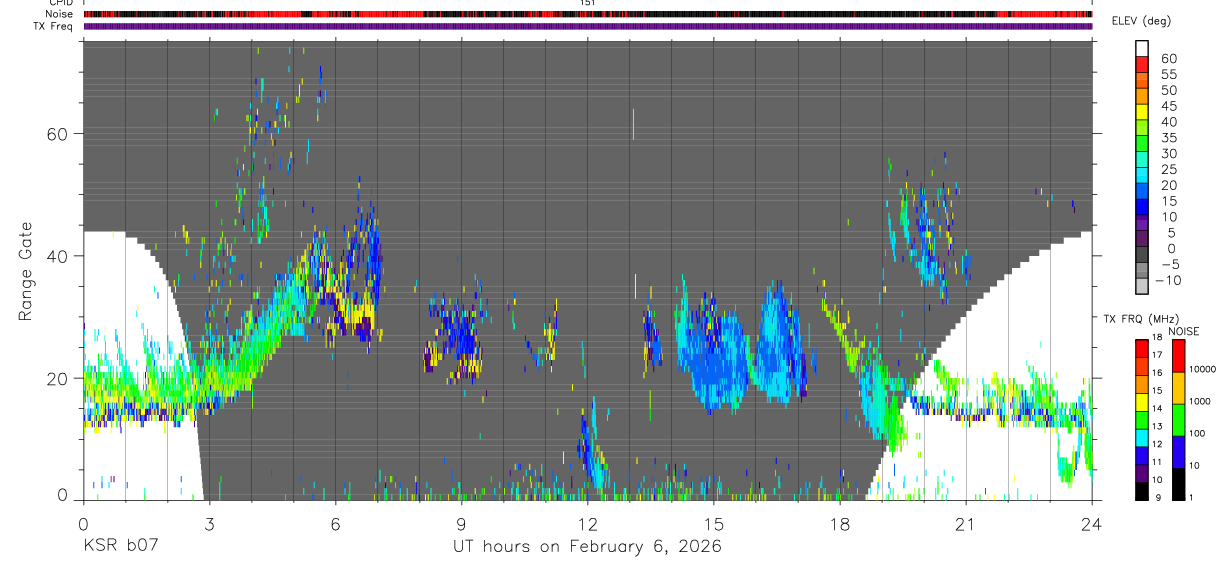Click the 'NOISE' legend title
Image resolution: width=1228 pixels, height=567 pixels.
tap(1184, 331)
